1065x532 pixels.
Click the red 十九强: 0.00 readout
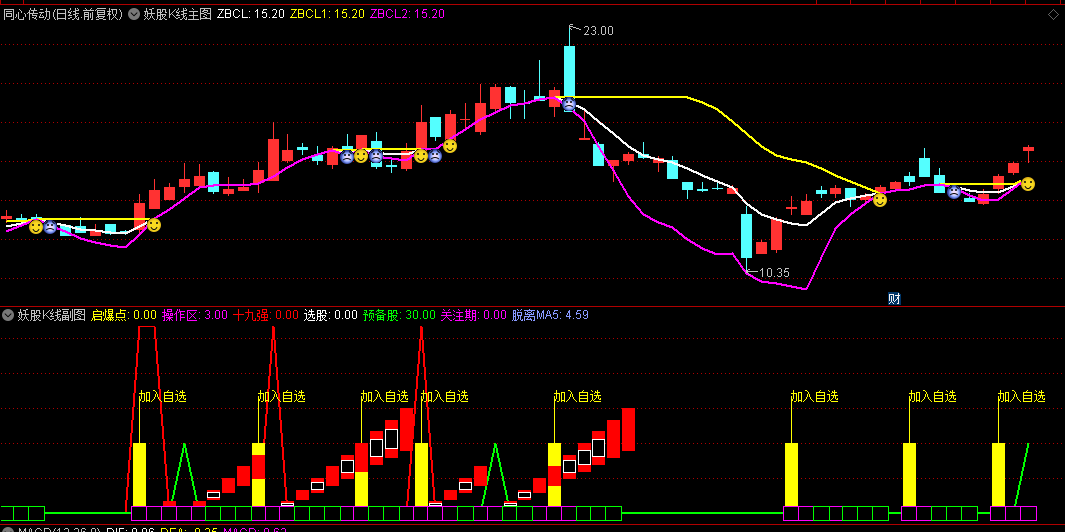point(266,315)
